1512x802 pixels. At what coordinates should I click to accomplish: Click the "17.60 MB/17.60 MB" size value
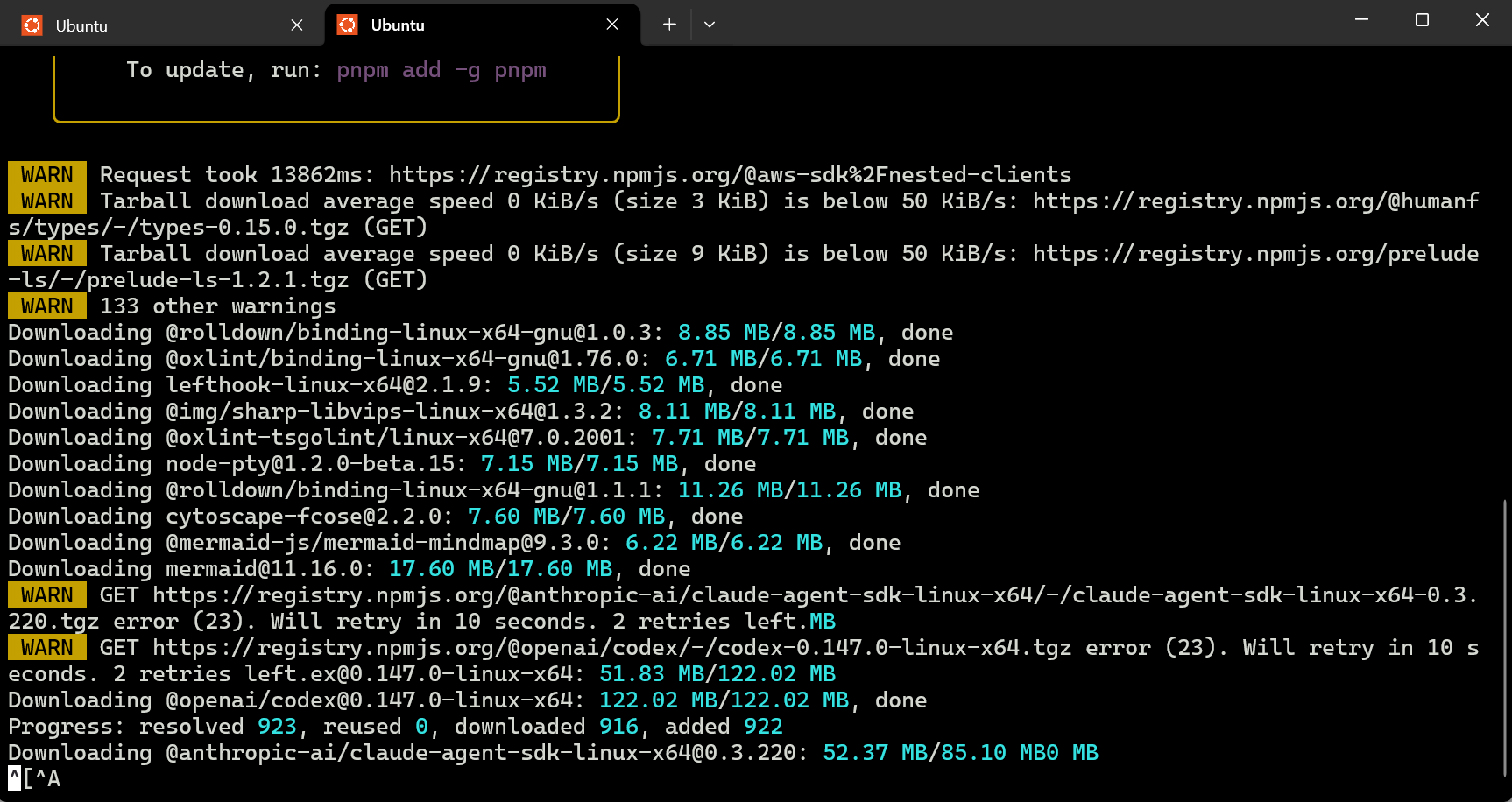501,569
